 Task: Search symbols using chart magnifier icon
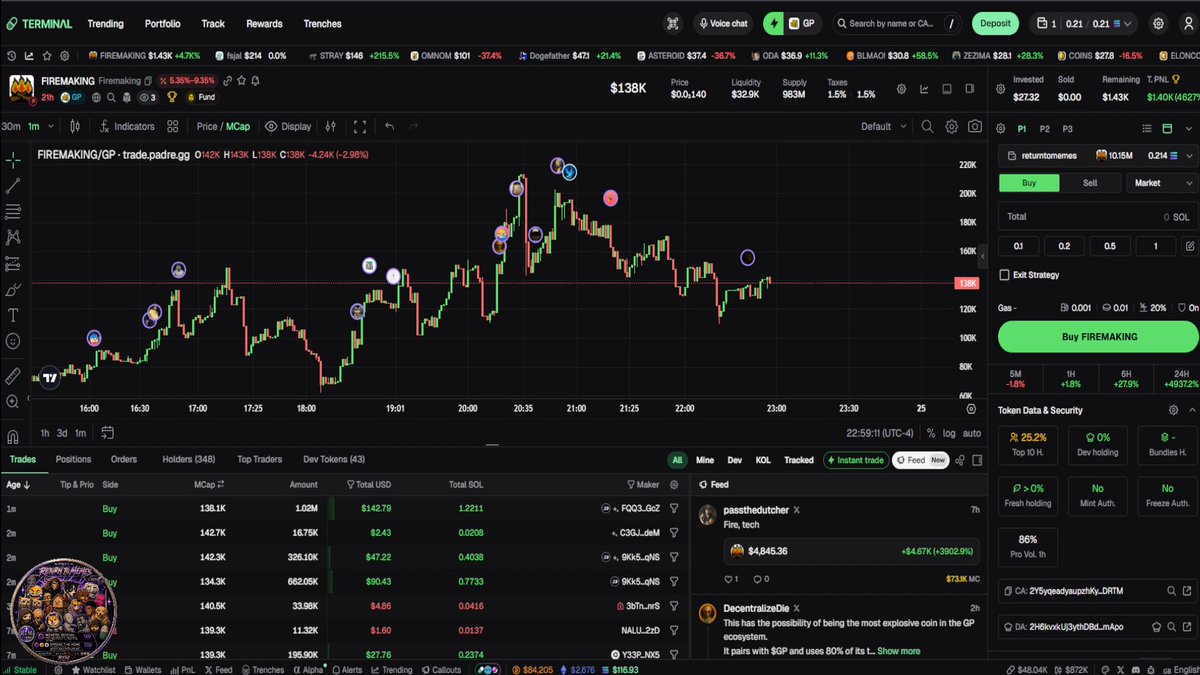tap(927, 127)
